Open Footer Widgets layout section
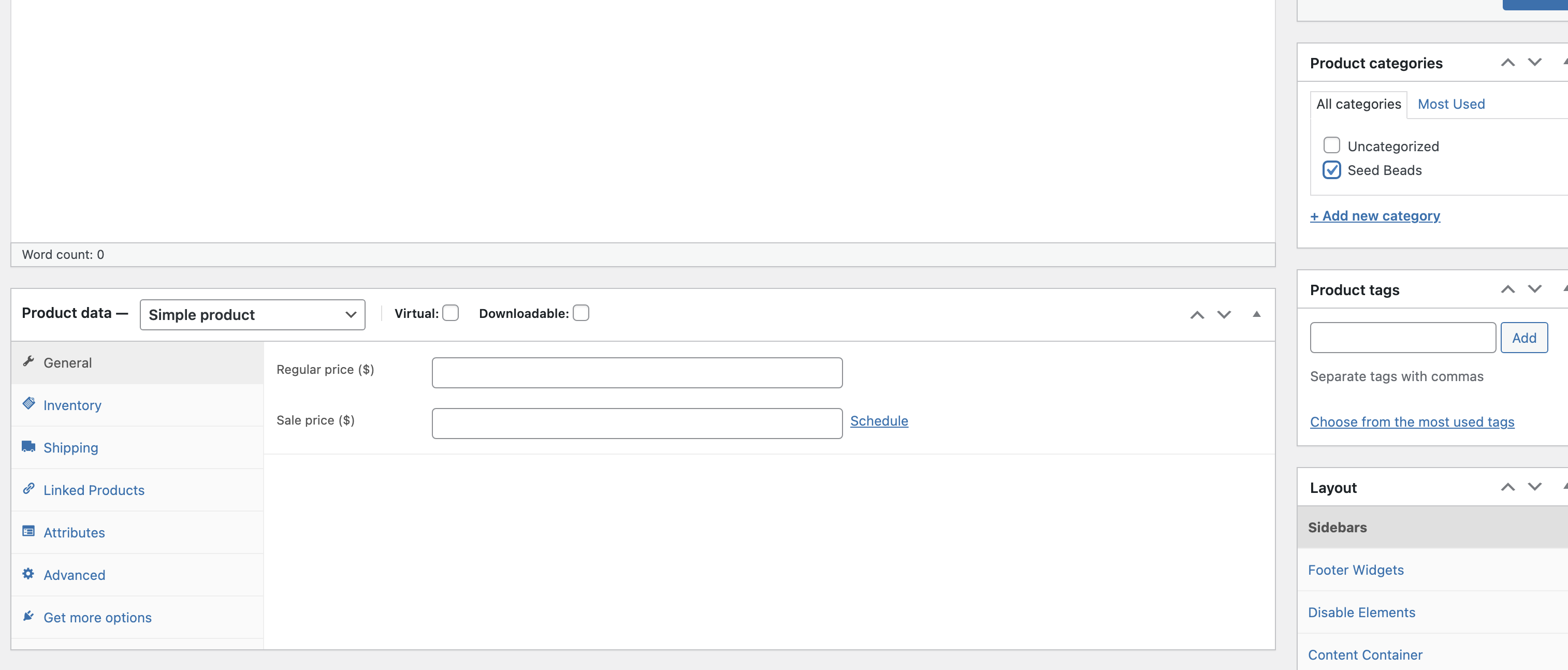This screenshot has height=670, width=1568. click(x=1432, y=570)
